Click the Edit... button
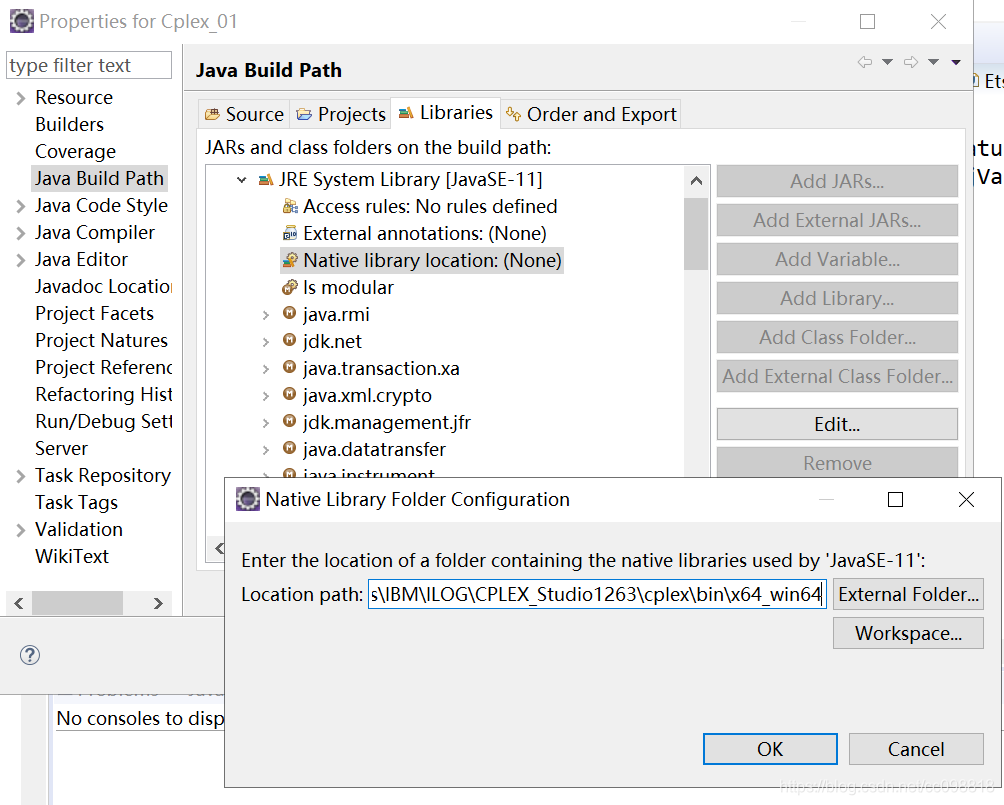This screenshot has height=805, width=1004. coord(837,424)
